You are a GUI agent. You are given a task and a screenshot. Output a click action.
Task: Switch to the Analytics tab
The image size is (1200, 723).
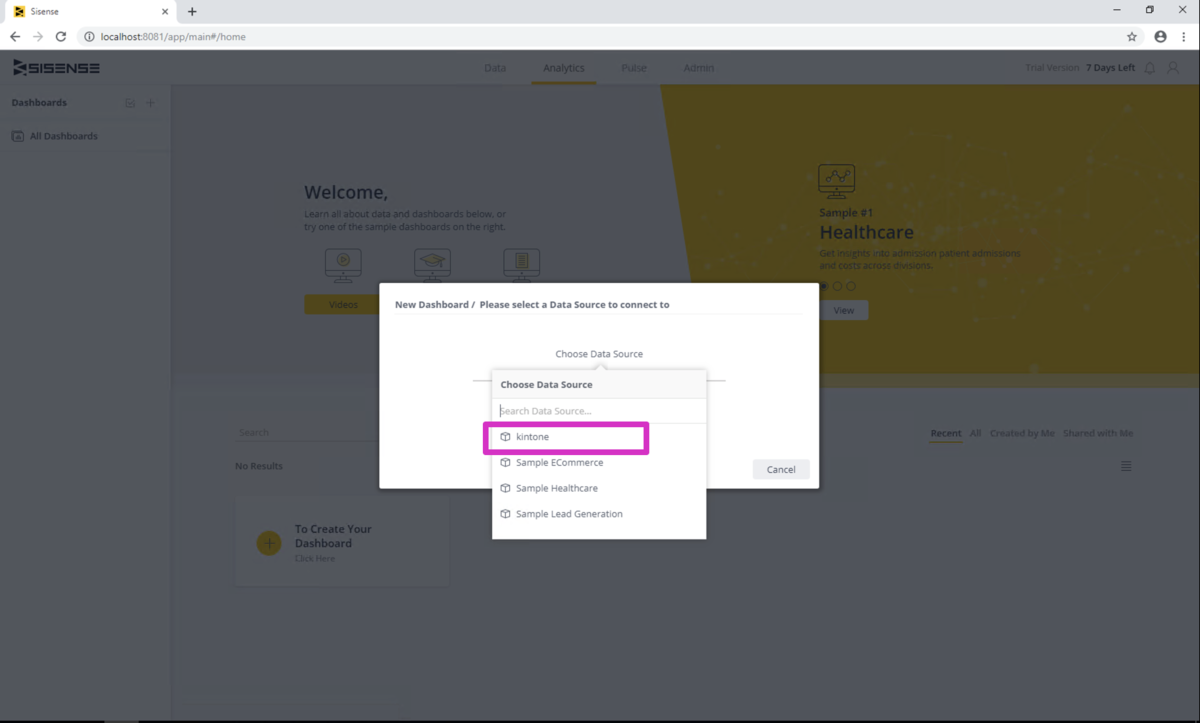click(564, 68)
